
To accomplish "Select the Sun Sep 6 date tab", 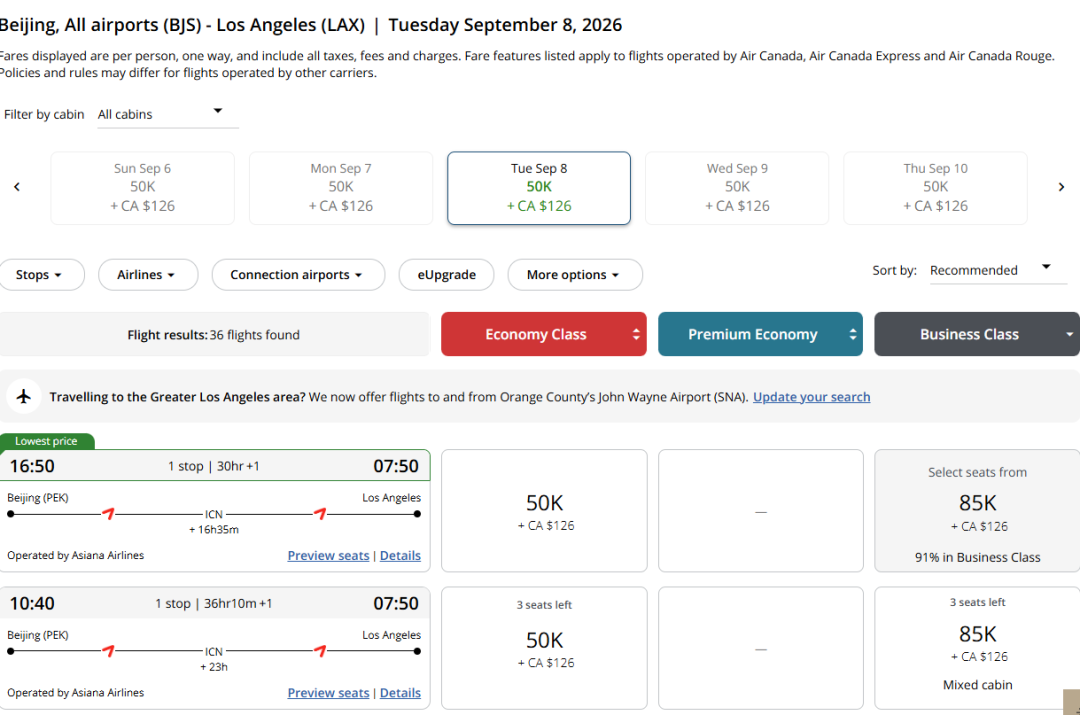I will [x=143, y=188].
